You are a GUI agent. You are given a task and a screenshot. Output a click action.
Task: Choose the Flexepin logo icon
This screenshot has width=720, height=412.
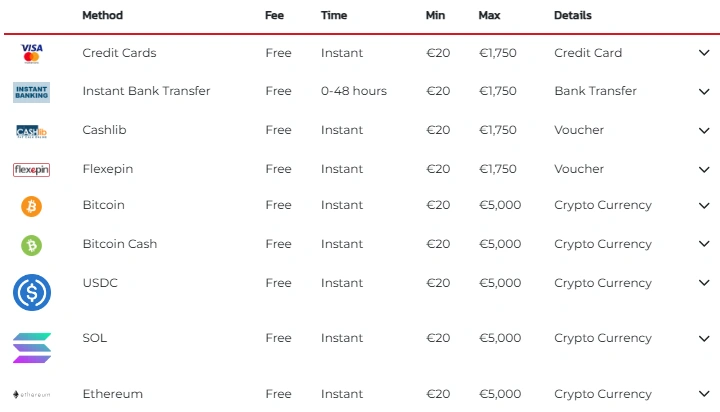(x=32, y=170)
